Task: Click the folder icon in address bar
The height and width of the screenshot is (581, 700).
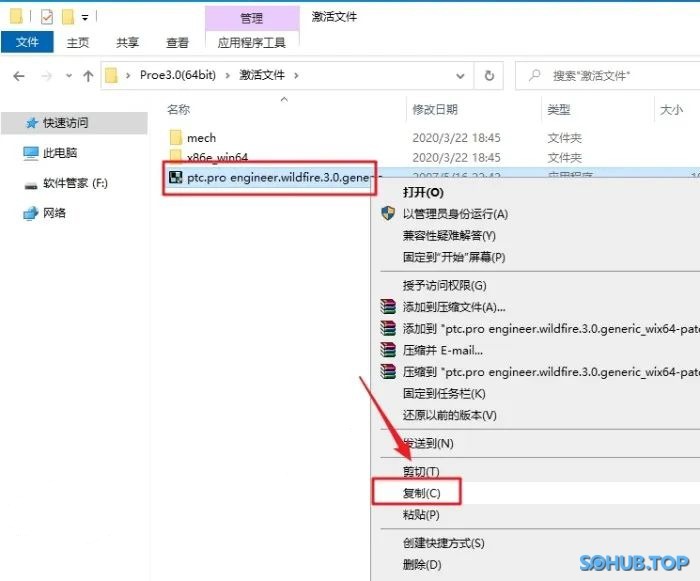Action: [111, 75]
